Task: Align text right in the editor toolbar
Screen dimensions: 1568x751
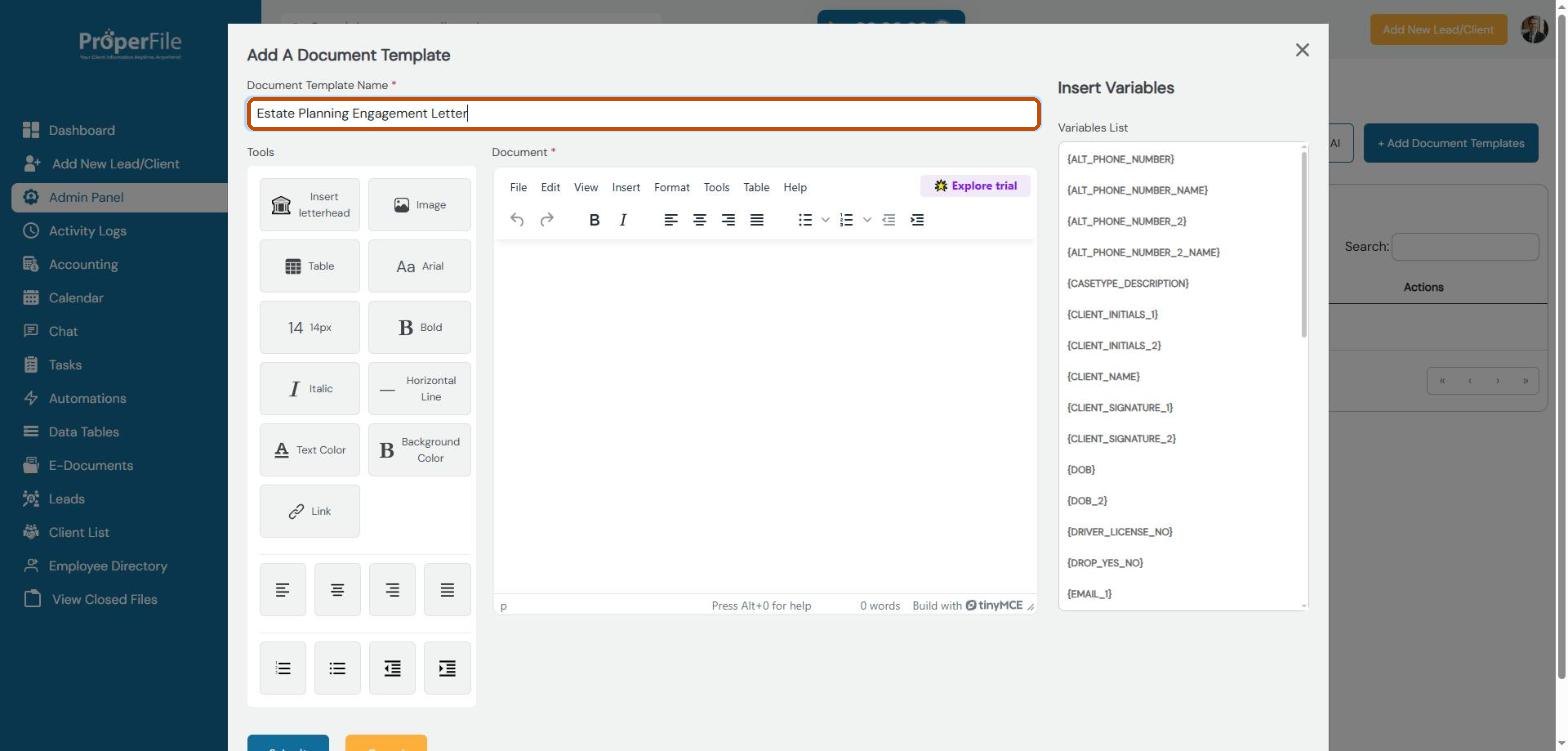Action: click(728, 220)
